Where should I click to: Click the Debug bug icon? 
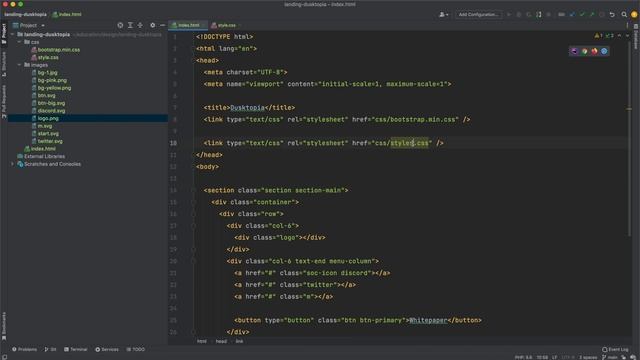click(x=519, y=15)
